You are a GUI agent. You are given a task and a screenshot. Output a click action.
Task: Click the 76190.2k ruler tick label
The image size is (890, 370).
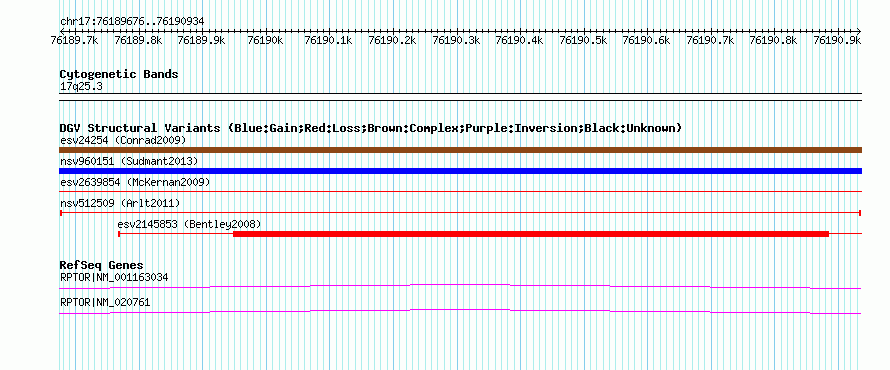coord(392,40)
